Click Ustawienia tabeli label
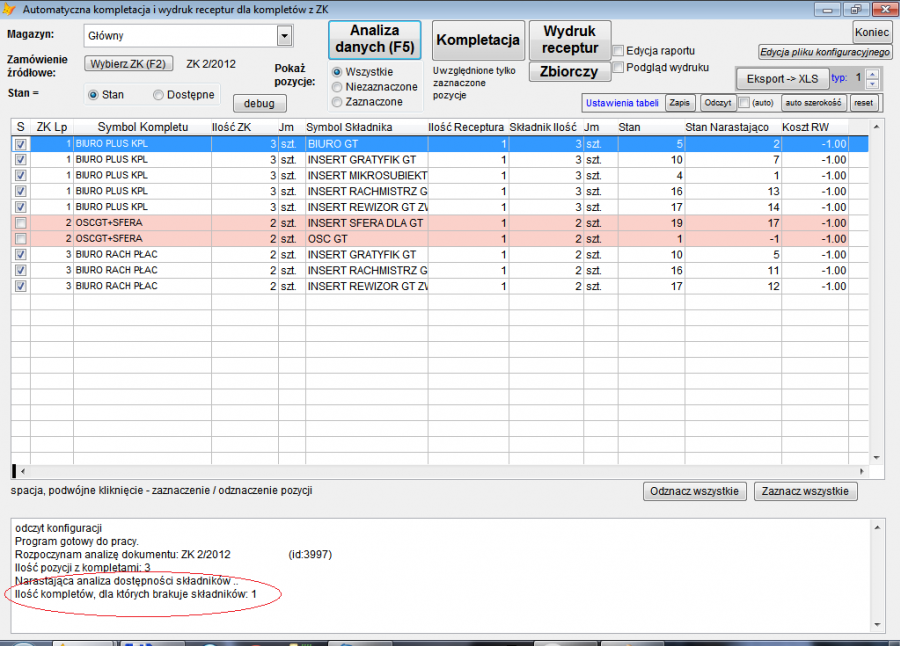 click(x=622, y=103)
